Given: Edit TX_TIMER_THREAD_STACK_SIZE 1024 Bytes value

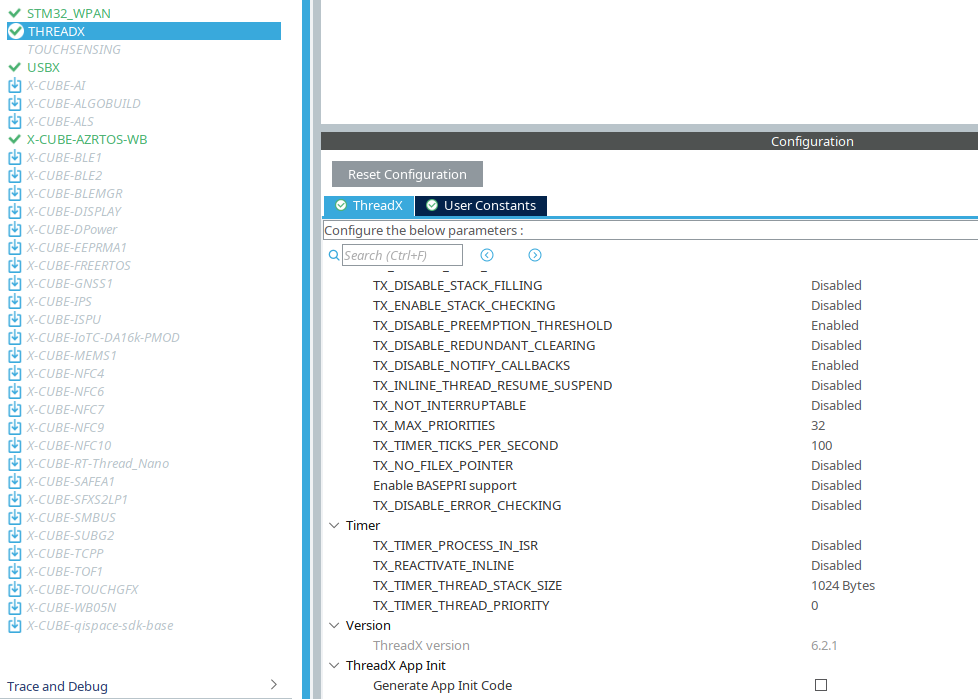Looking at the screenshot, I should 843,586.
